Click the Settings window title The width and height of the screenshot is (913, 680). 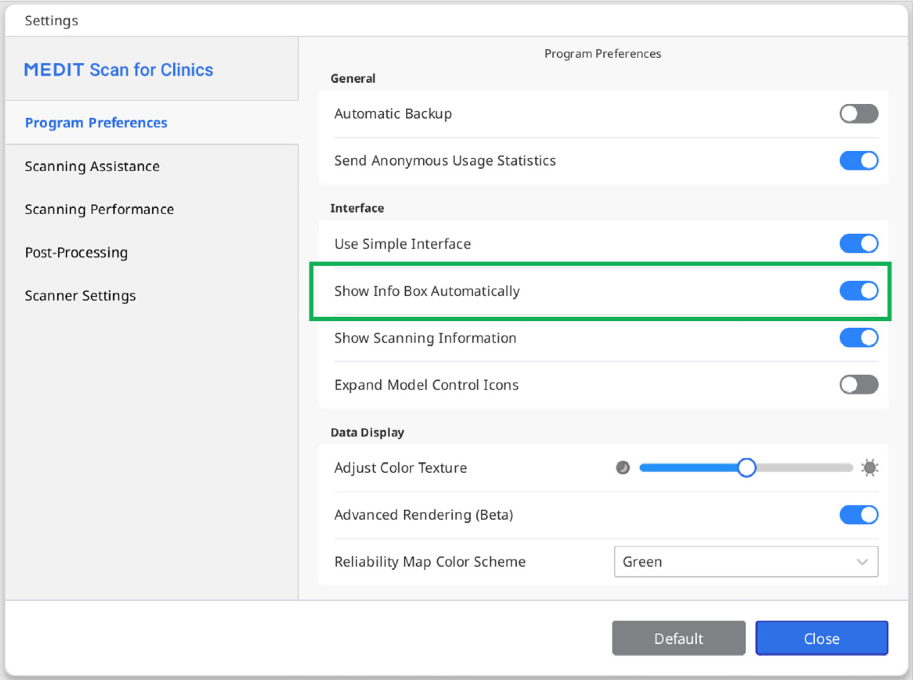[51, 20]
